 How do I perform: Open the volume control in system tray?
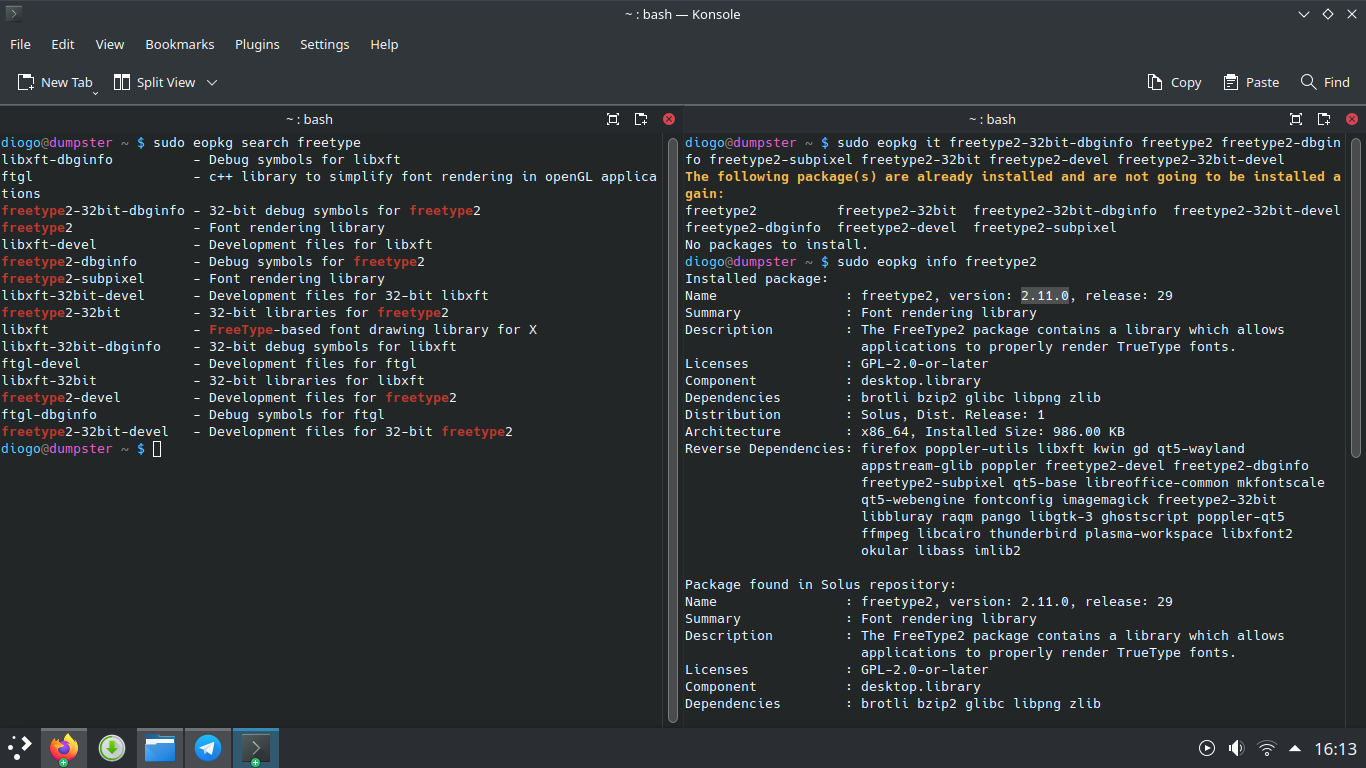click(x=1236, y=748)
